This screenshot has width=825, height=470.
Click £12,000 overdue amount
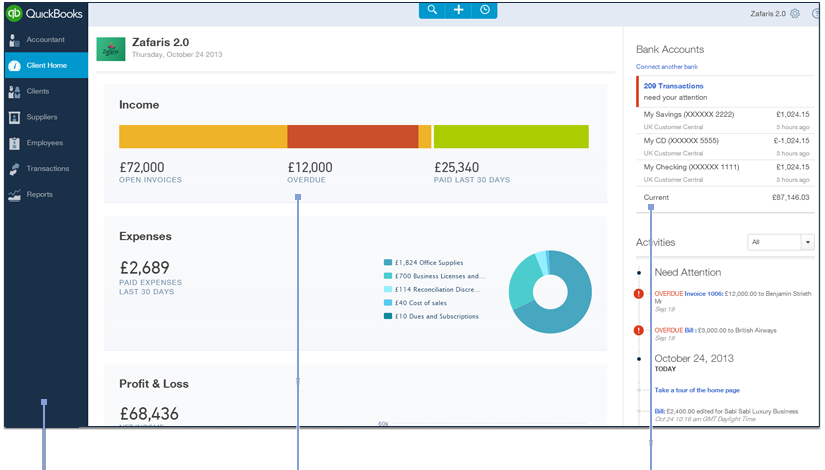[310, 167]
